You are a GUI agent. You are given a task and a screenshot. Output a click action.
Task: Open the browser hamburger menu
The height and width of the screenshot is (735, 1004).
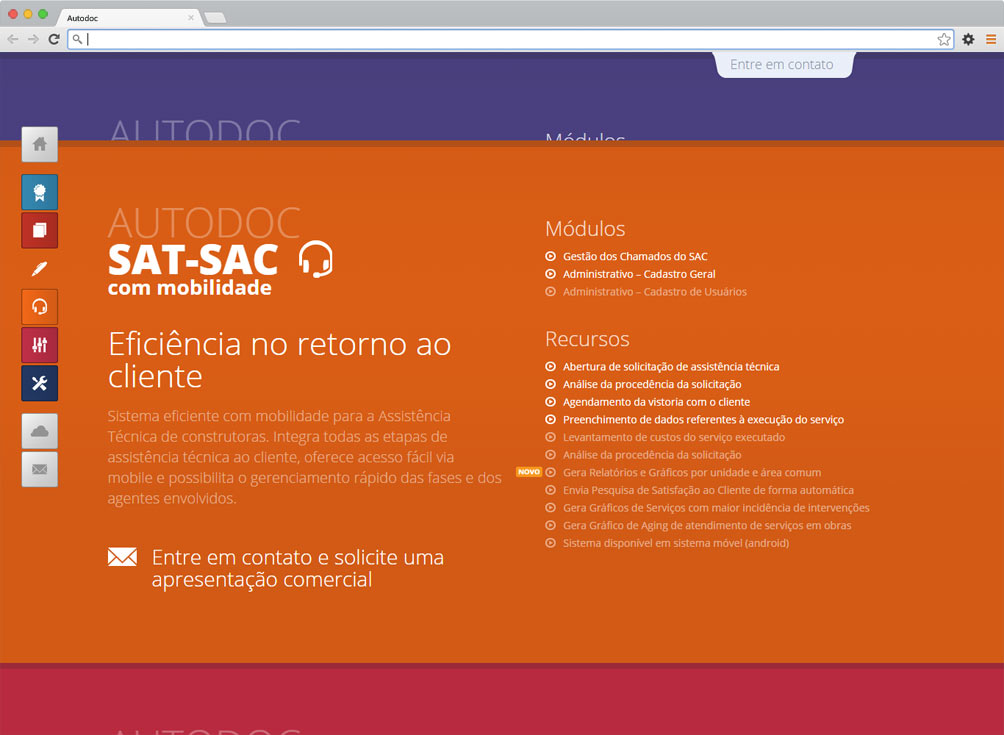990,39
